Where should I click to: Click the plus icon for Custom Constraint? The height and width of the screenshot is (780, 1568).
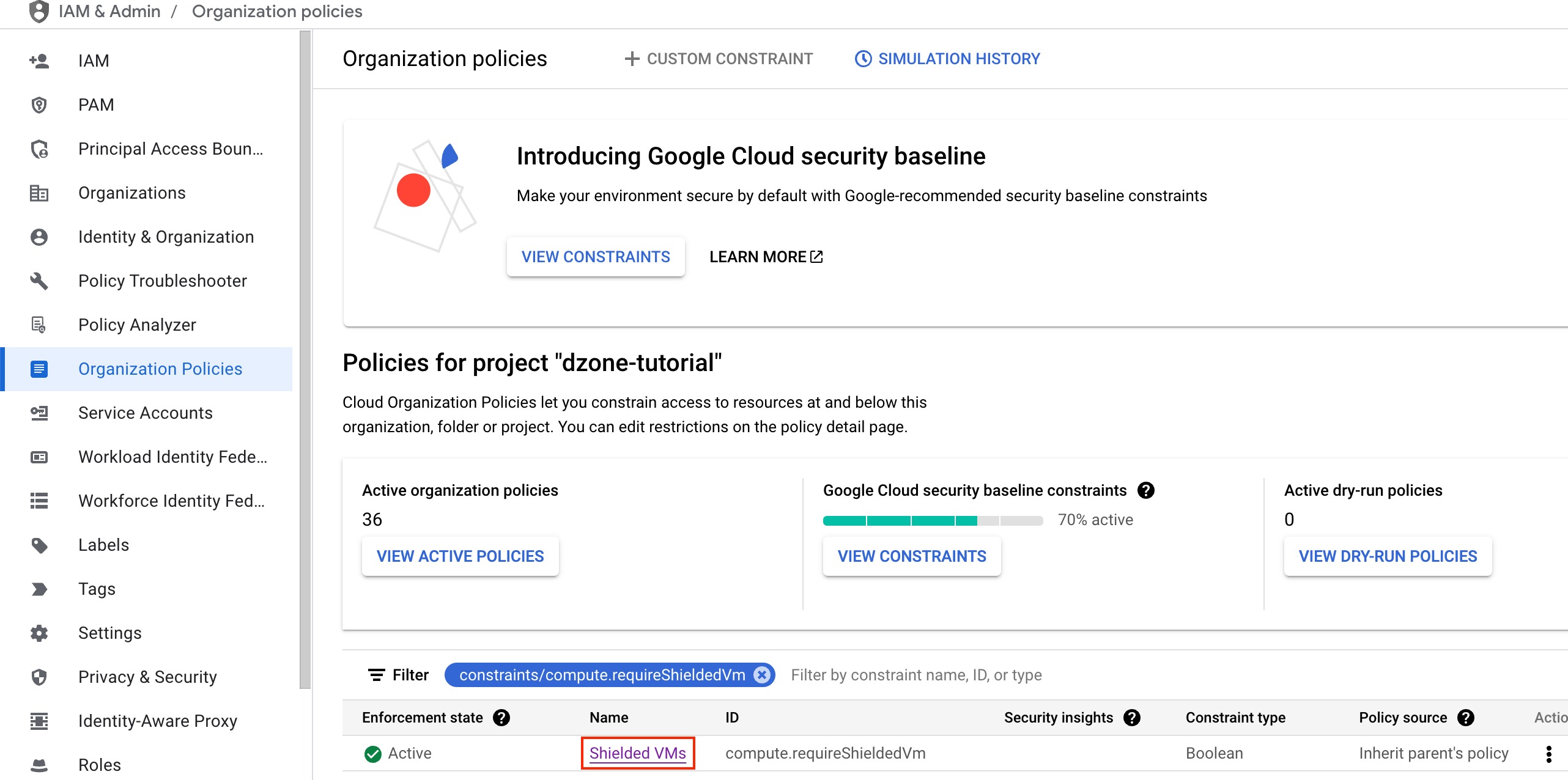tap(632, 59)
